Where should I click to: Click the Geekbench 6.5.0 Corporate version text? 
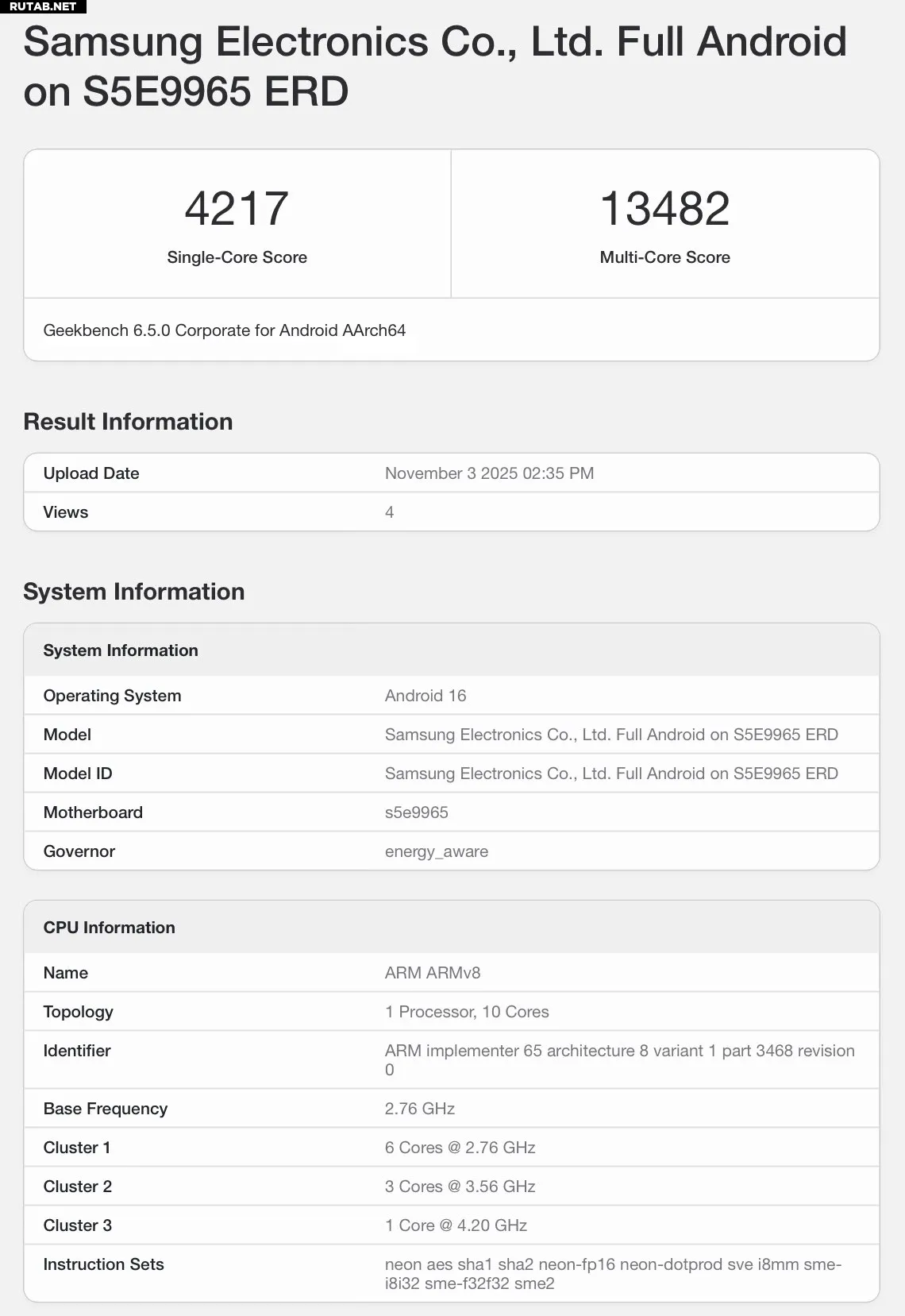(224, 330)
